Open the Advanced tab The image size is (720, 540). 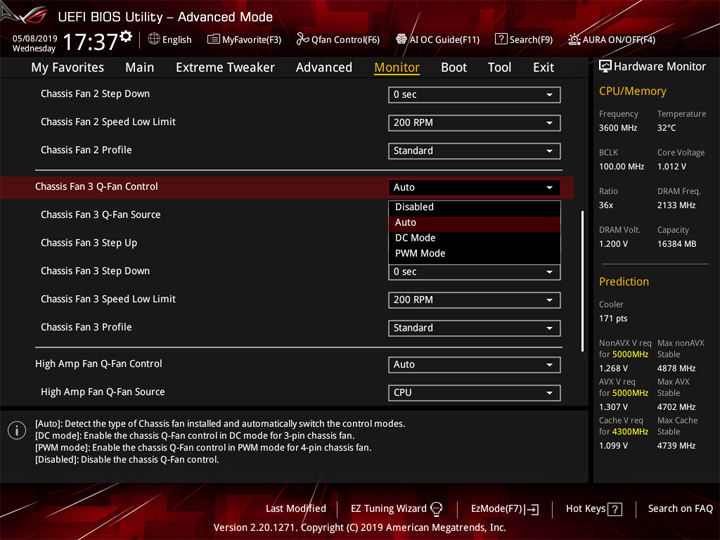click(x=324, y=68)
